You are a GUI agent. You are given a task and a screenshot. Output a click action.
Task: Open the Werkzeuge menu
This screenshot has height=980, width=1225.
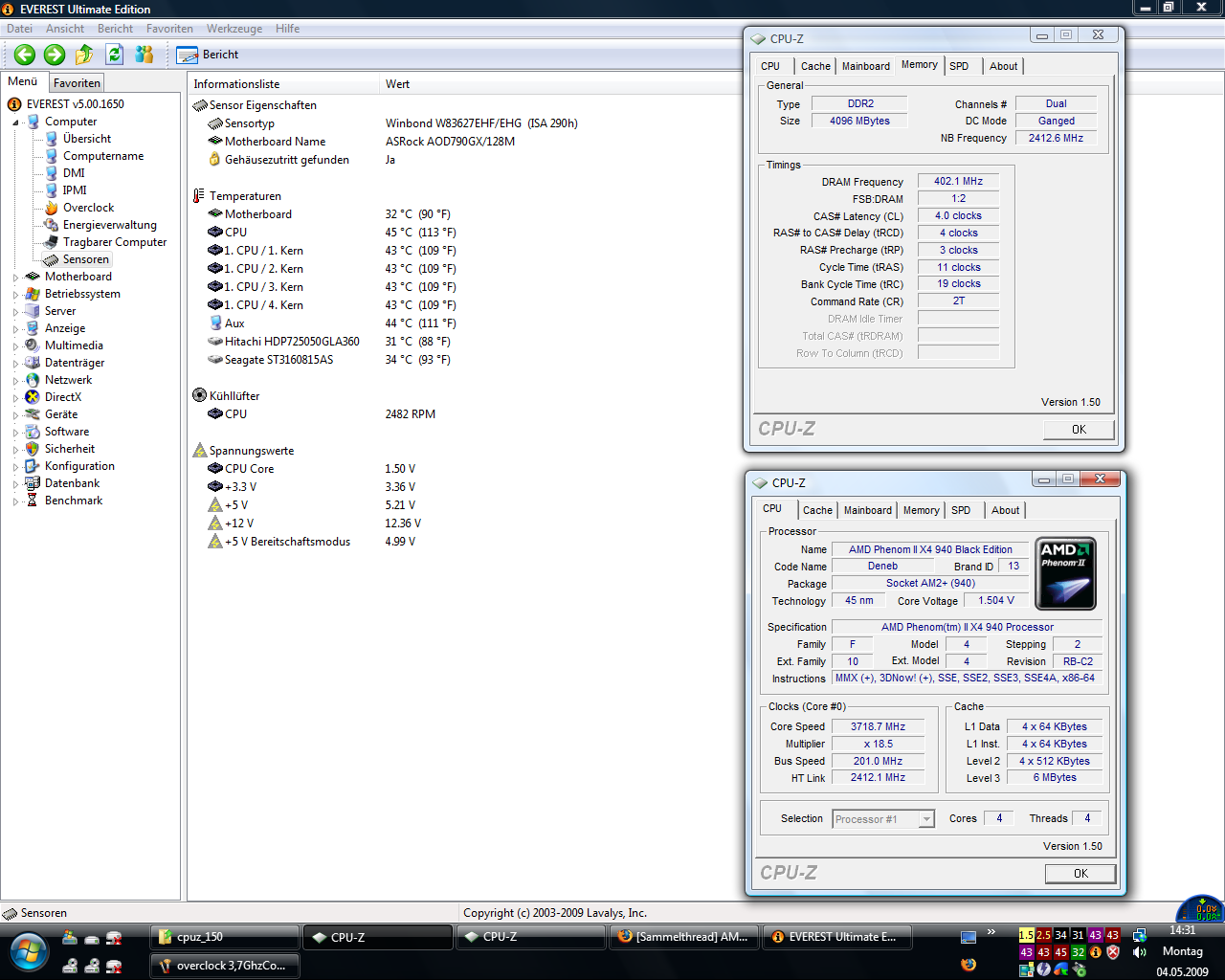[234, 29]
